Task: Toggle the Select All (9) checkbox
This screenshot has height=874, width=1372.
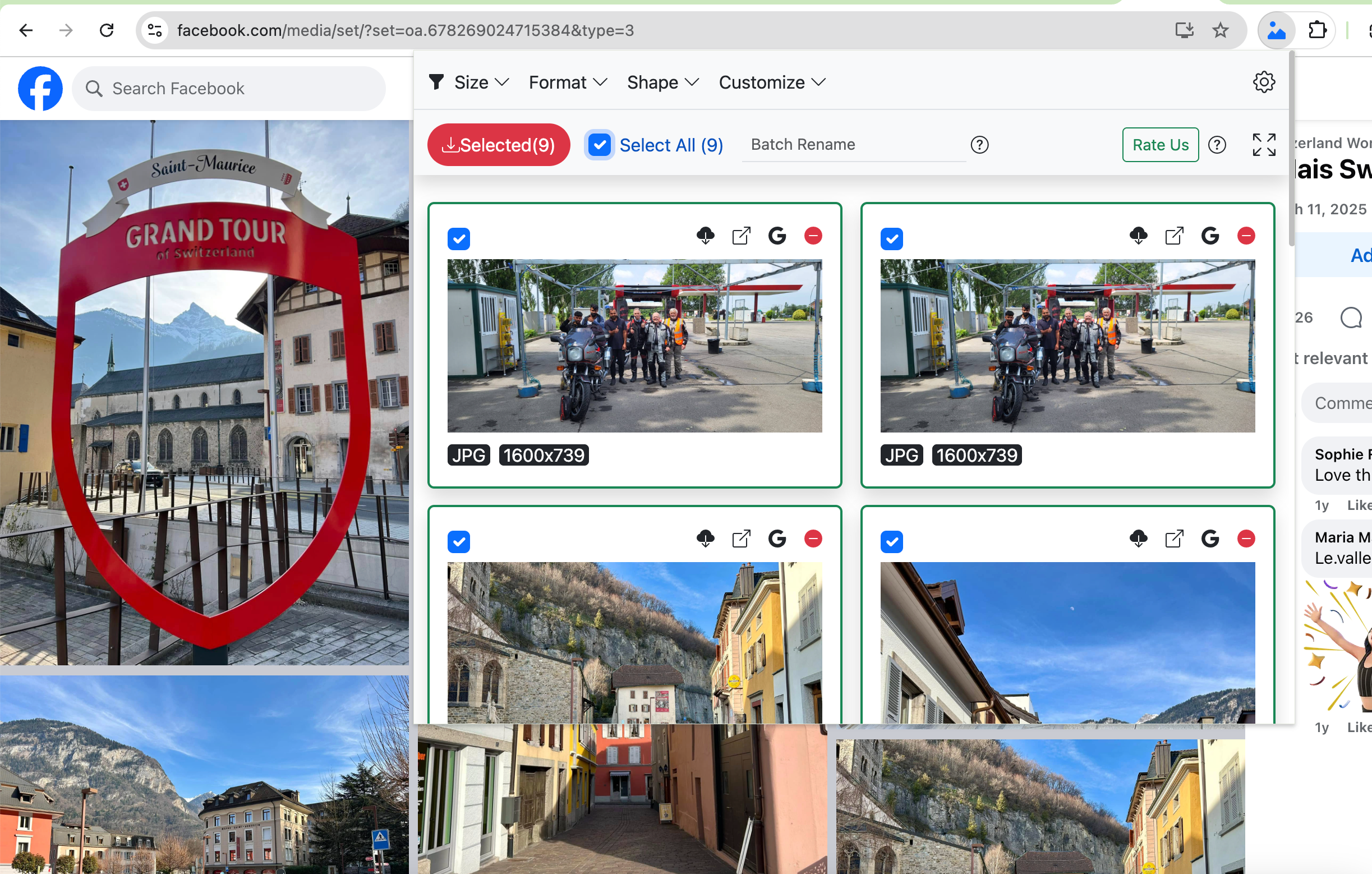Action: [600, 145]
